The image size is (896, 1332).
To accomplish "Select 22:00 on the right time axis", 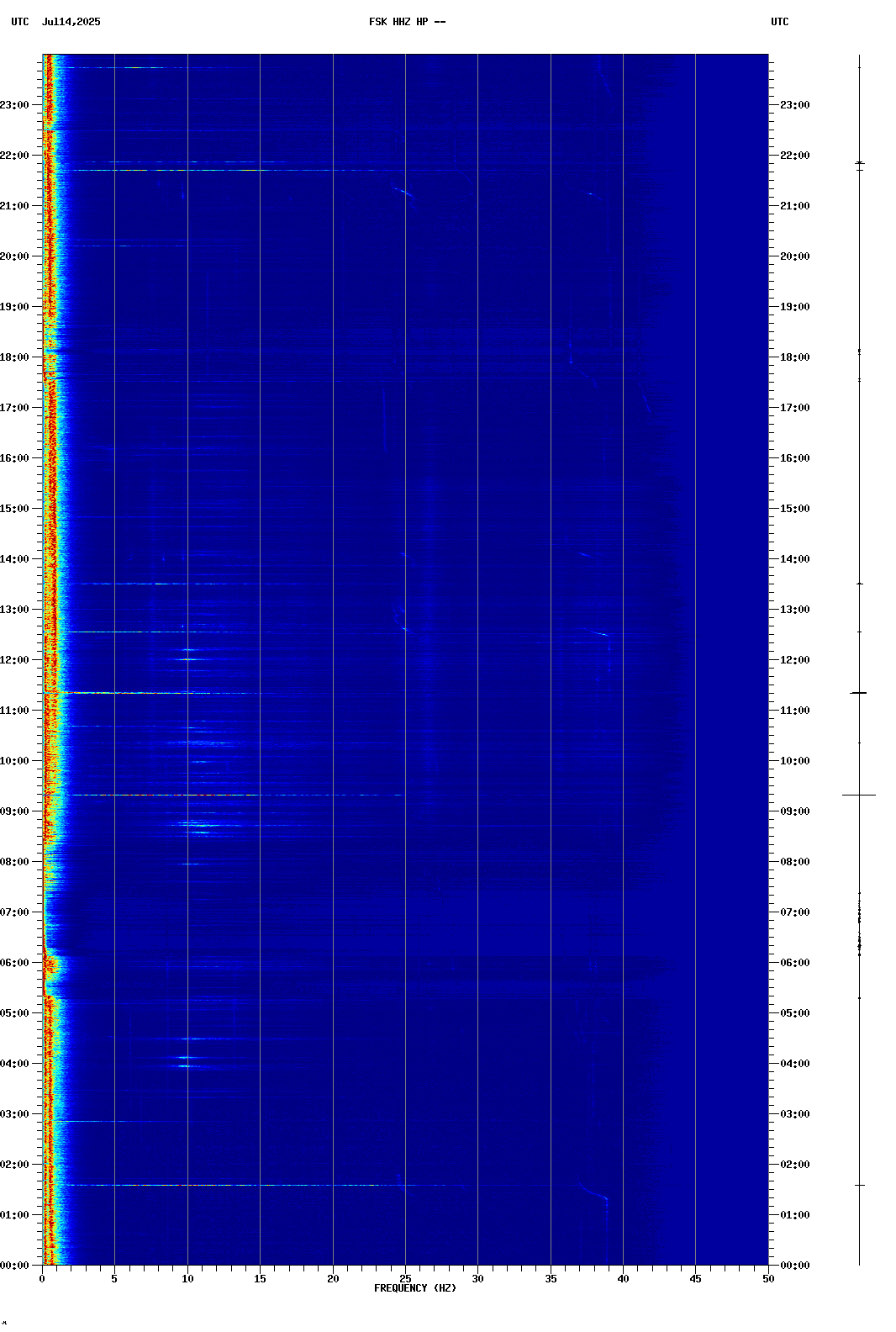I will point(795,156).
